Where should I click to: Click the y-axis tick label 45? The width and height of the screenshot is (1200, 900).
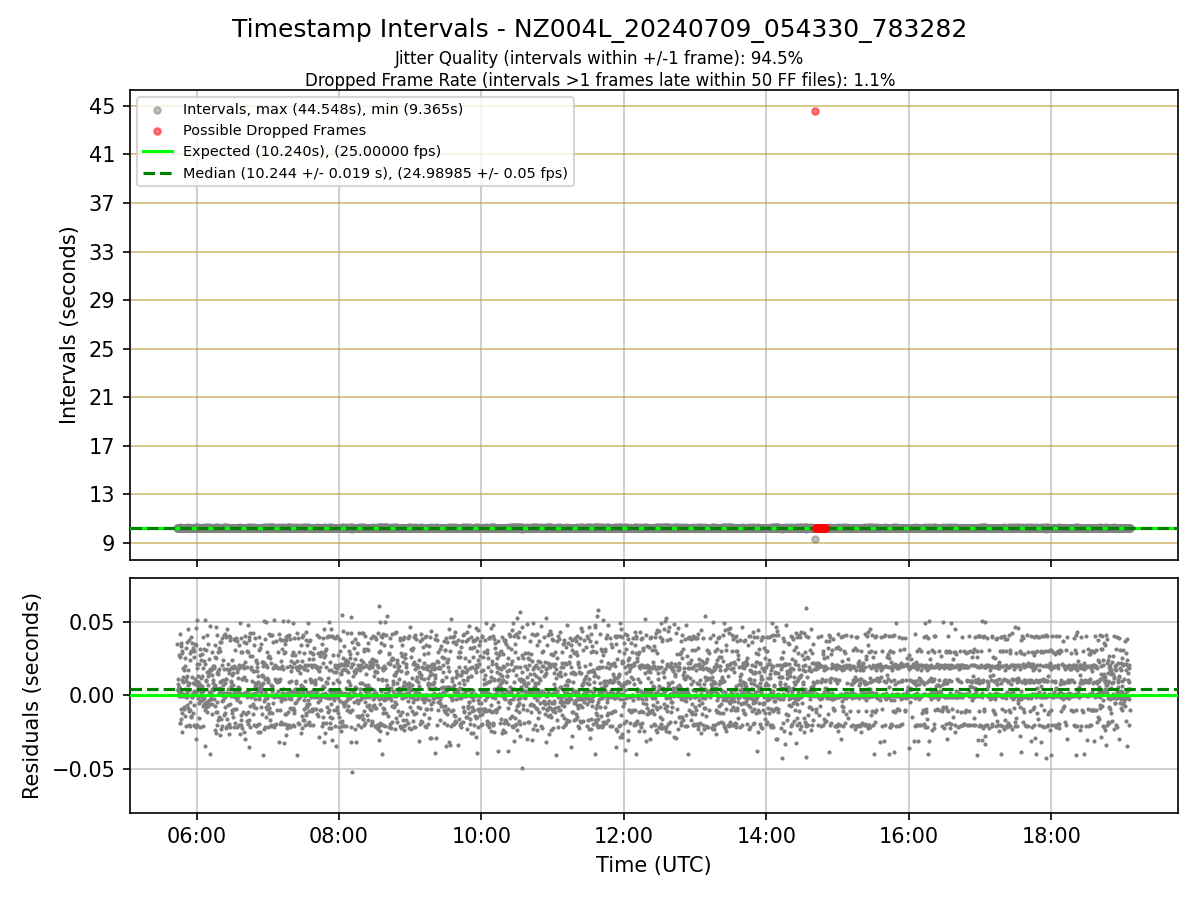tap(104, 106)
